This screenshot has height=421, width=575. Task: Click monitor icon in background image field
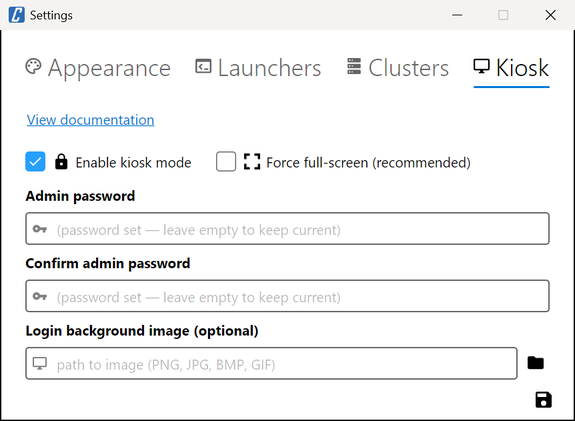(40, 363)
